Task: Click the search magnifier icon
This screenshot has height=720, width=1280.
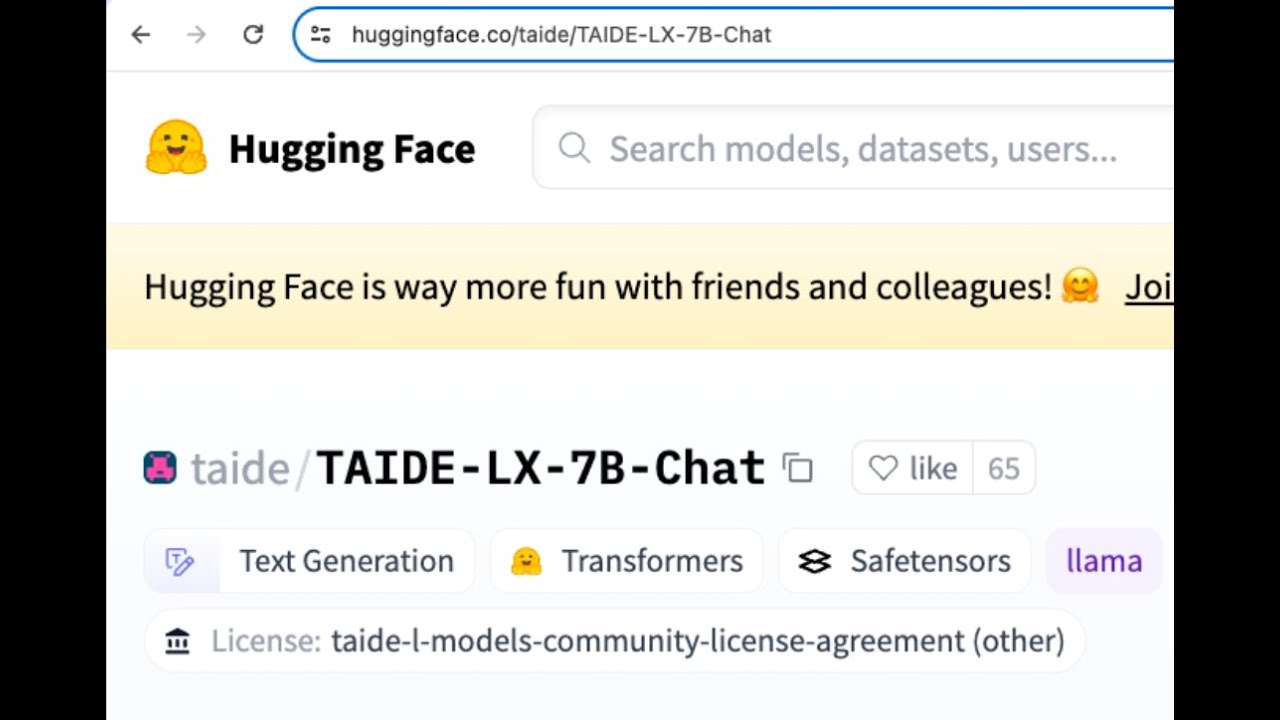Action: (x=574, y=148)
